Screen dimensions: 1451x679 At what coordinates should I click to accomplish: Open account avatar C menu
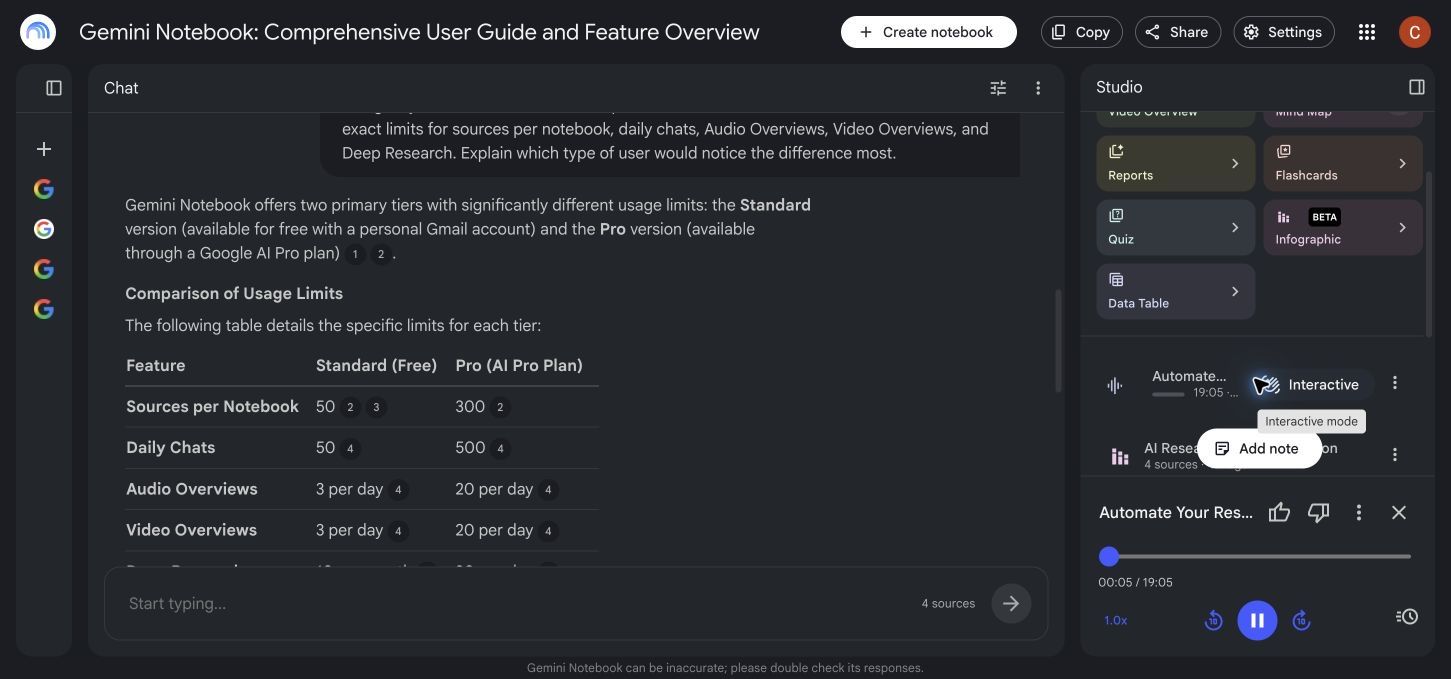(1415, 32)
